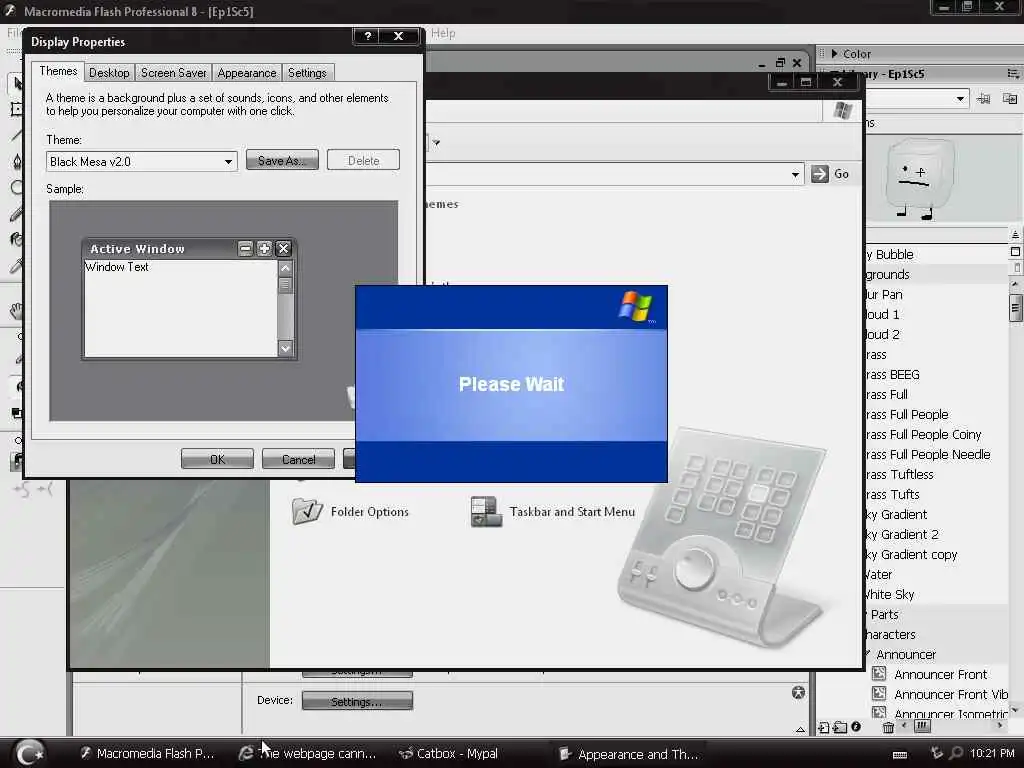Screen dimensions: 1024x768
Task: Switch to the Desktop tab
Action: coord(109,72)
